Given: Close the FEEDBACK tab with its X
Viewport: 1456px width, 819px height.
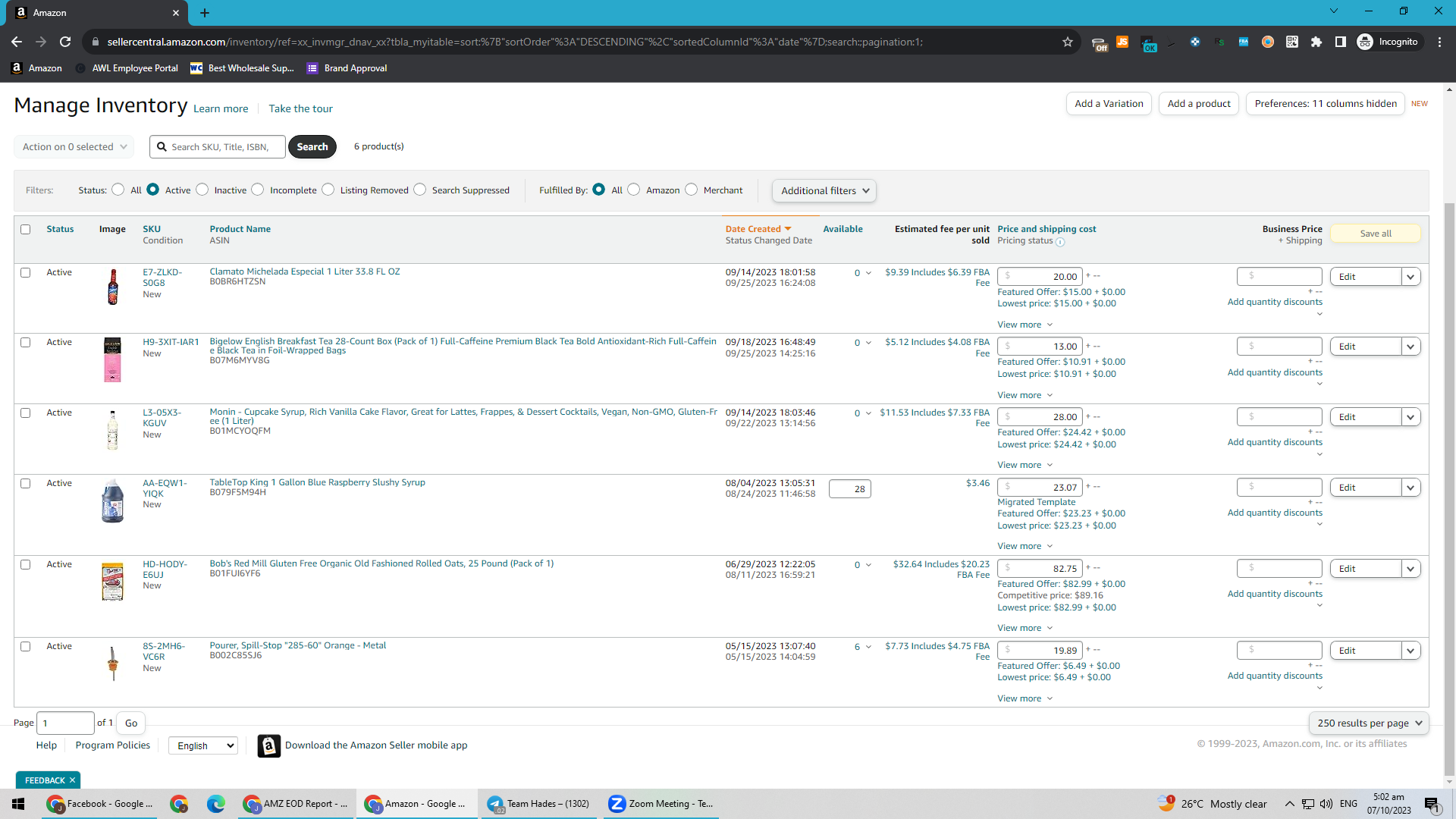Looking at the screenshot, I should 73,780.
